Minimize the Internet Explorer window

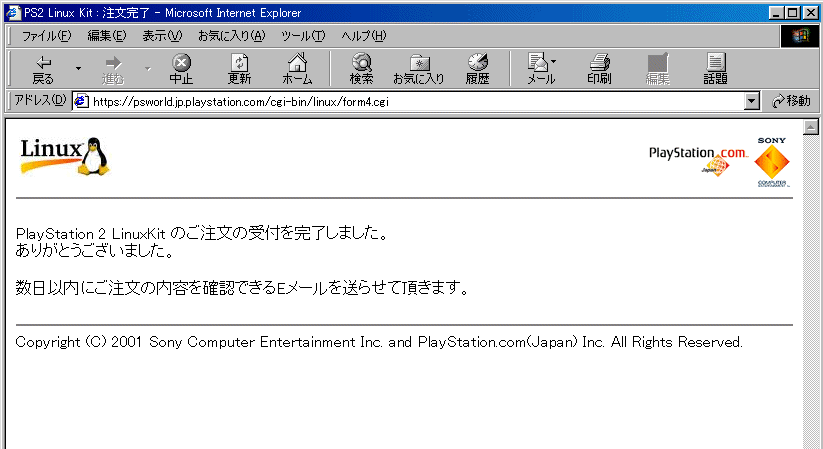[x=777, y=13]
